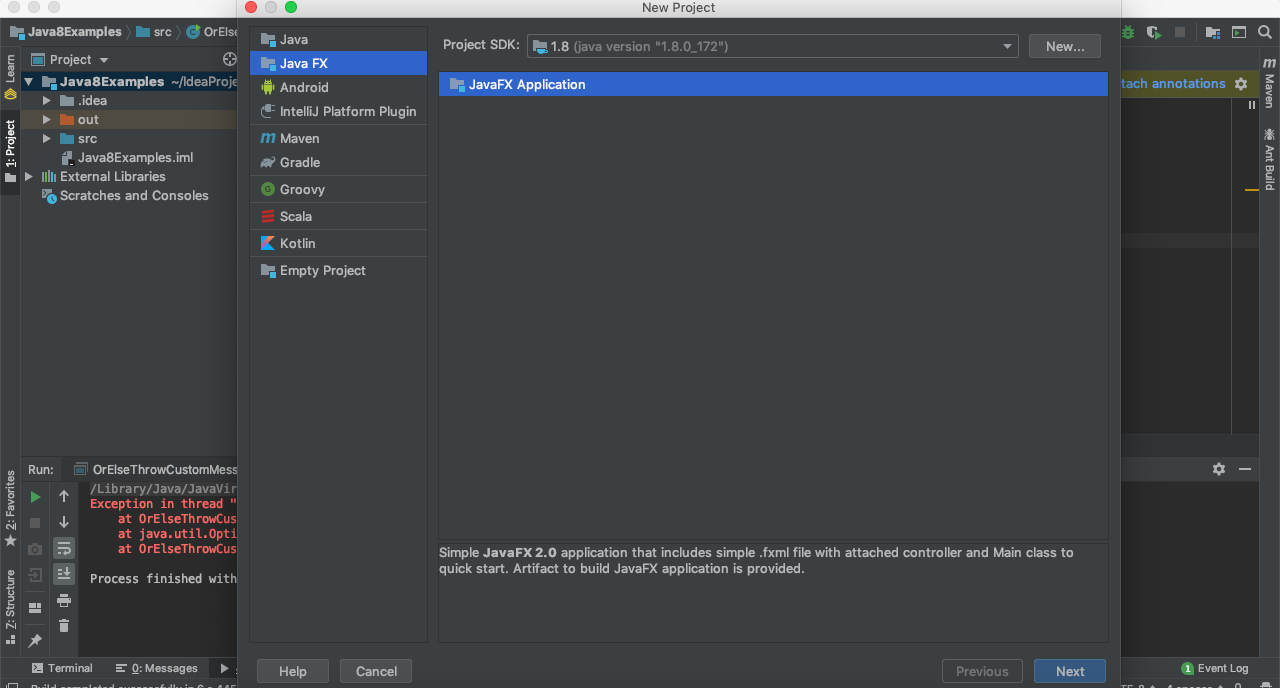The width and height of the screenshot is (1280, 688).
Task: Click the annotations banner gear icon
Action: click(x=1241, y=84)
